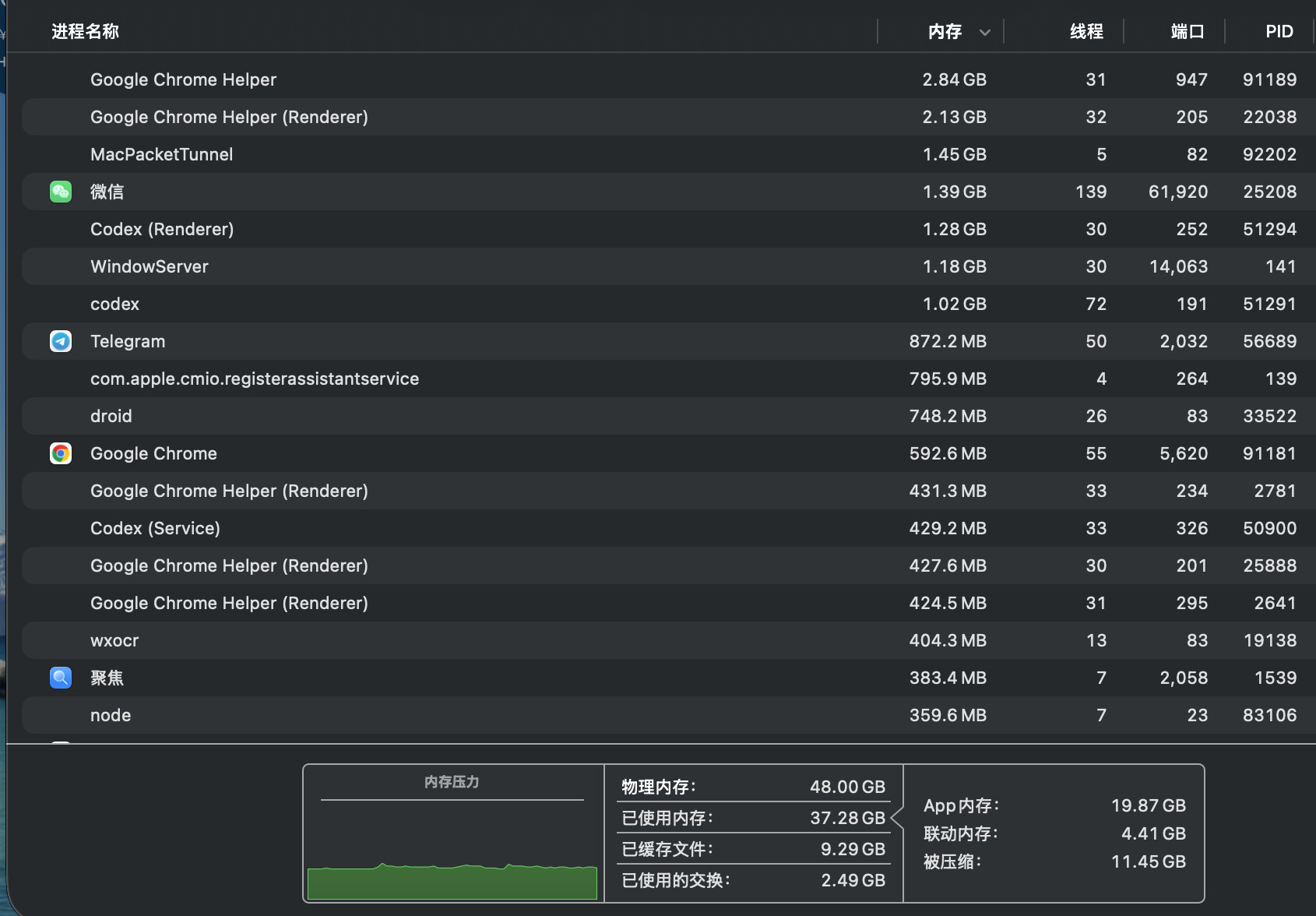Select com.apple.cmio.registerassistantservice process
This screenshot has width=1316, height=916.
click(667, 379)
